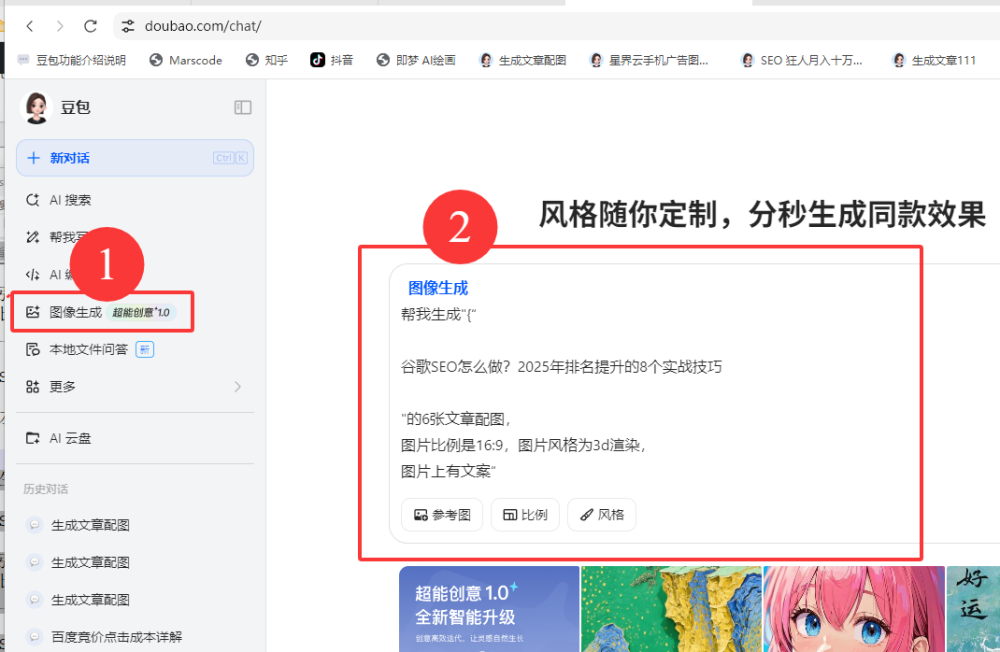The image size is (1000, 652).
Task: Open the 豆包功能介绍说明 bookmark
Action: [71, 60]
